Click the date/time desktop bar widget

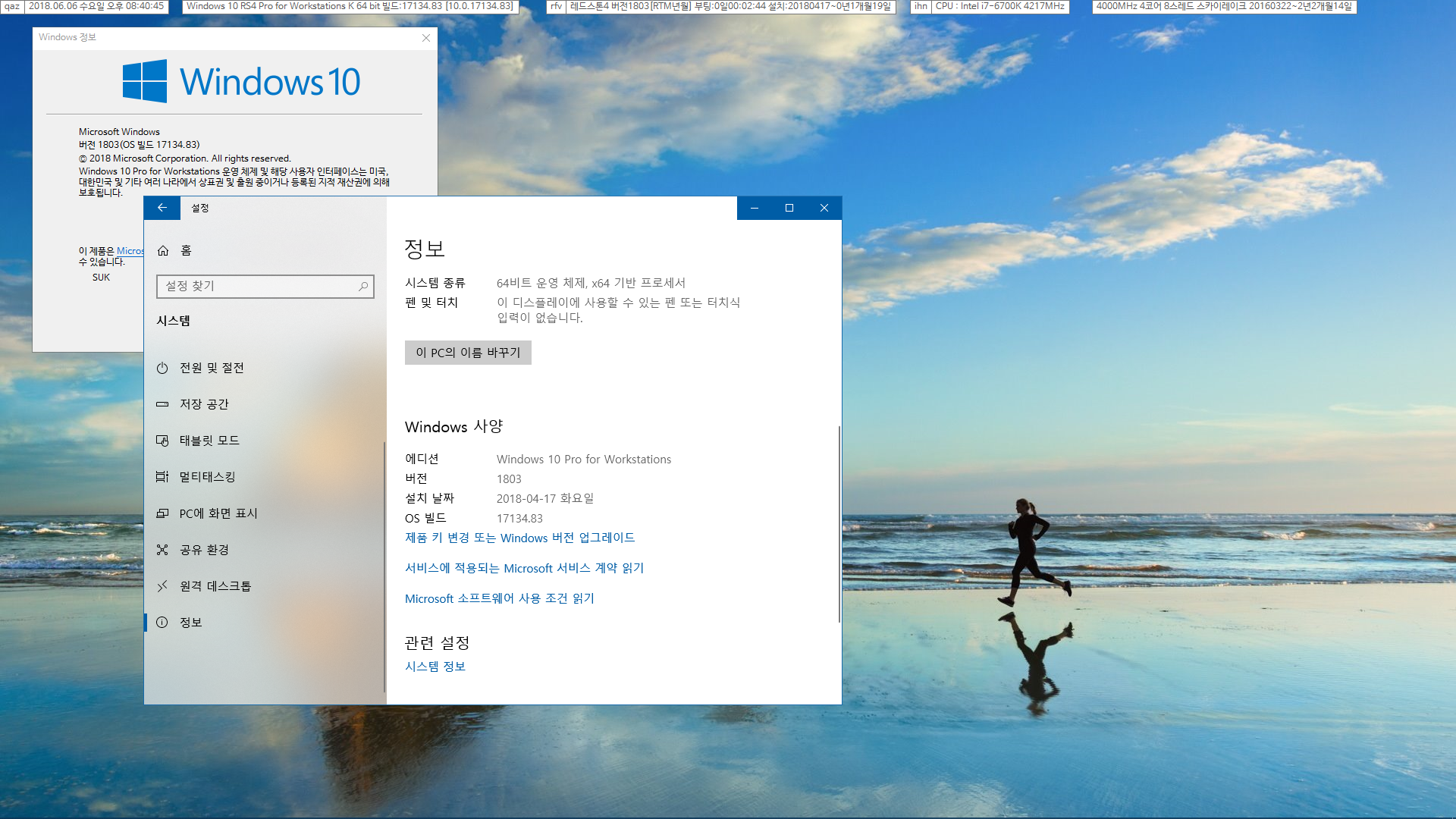96,6
